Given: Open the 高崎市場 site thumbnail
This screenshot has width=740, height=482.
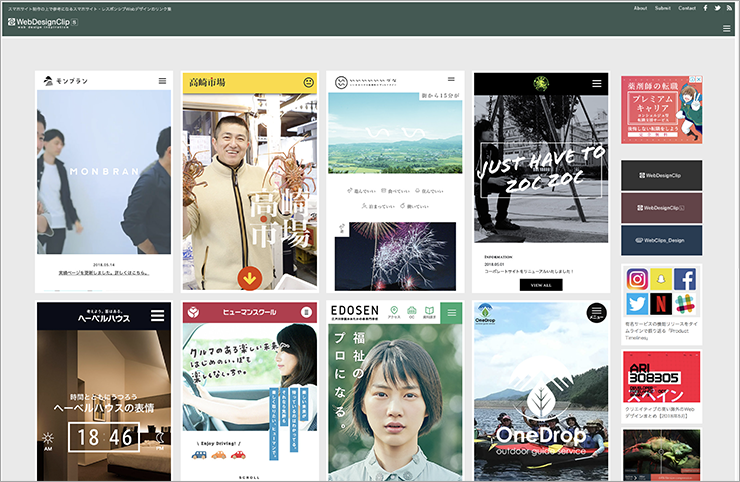Looking at the screenshot, I should point(250,182).
